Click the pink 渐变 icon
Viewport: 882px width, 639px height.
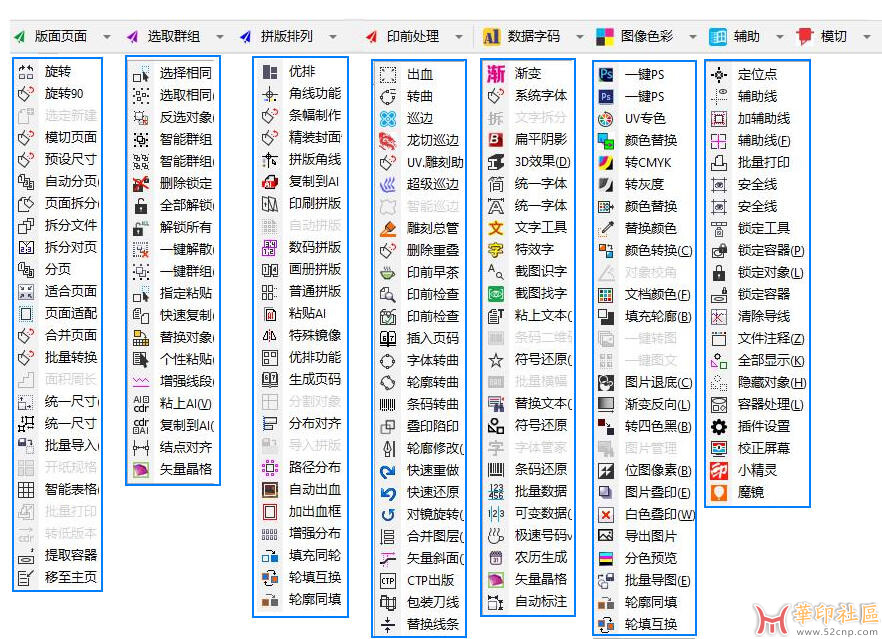pyautogui.click(x=496, y=74)
